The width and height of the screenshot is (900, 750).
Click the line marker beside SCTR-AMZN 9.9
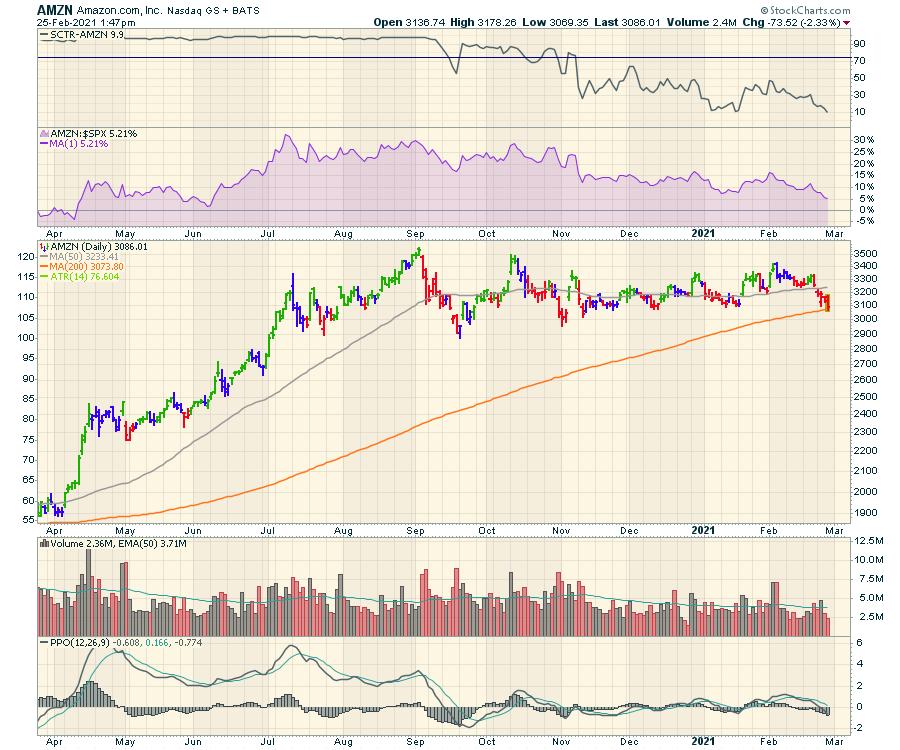pyautogui.click(x=45, y=35)
